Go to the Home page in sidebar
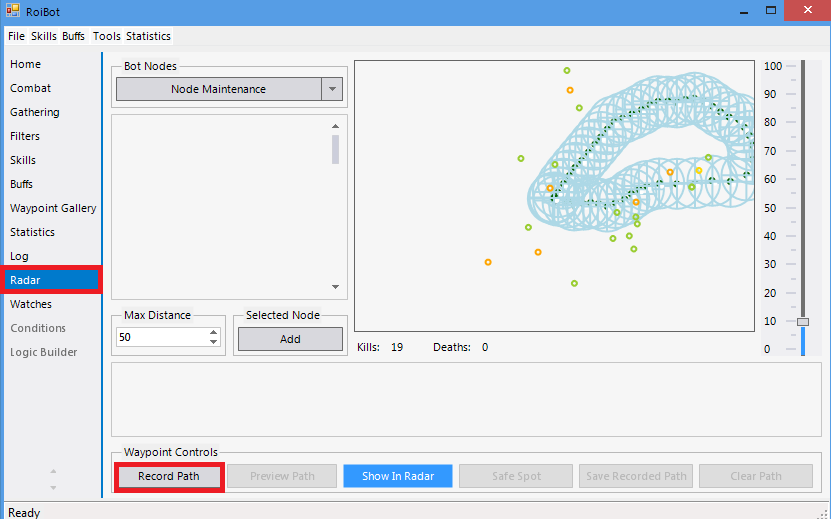This screenshot has width=831, height=519. 25,64
